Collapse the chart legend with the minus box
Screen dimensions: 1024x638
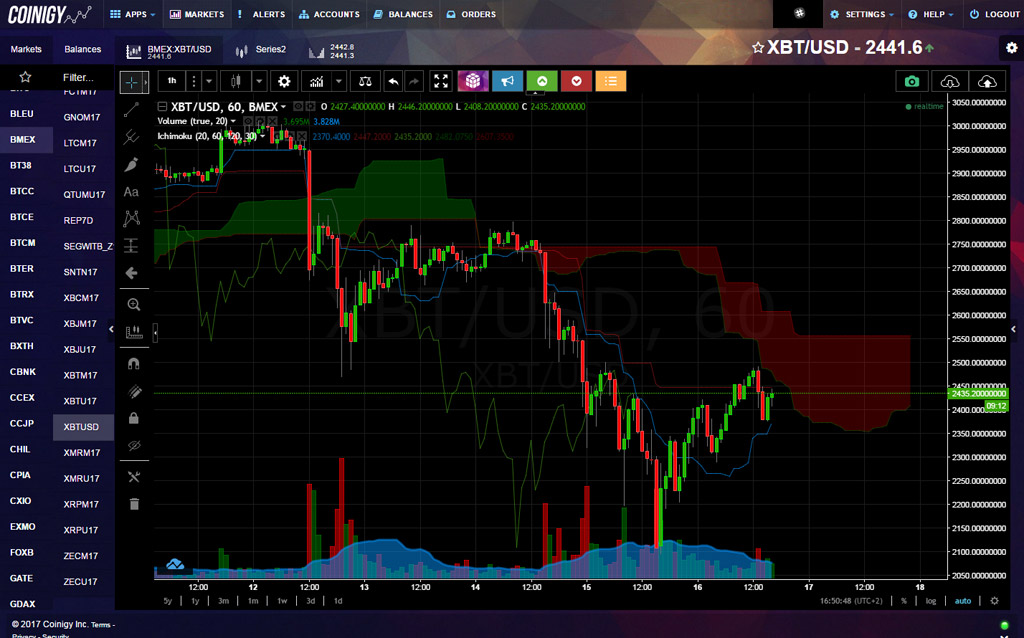coord(162,106)
